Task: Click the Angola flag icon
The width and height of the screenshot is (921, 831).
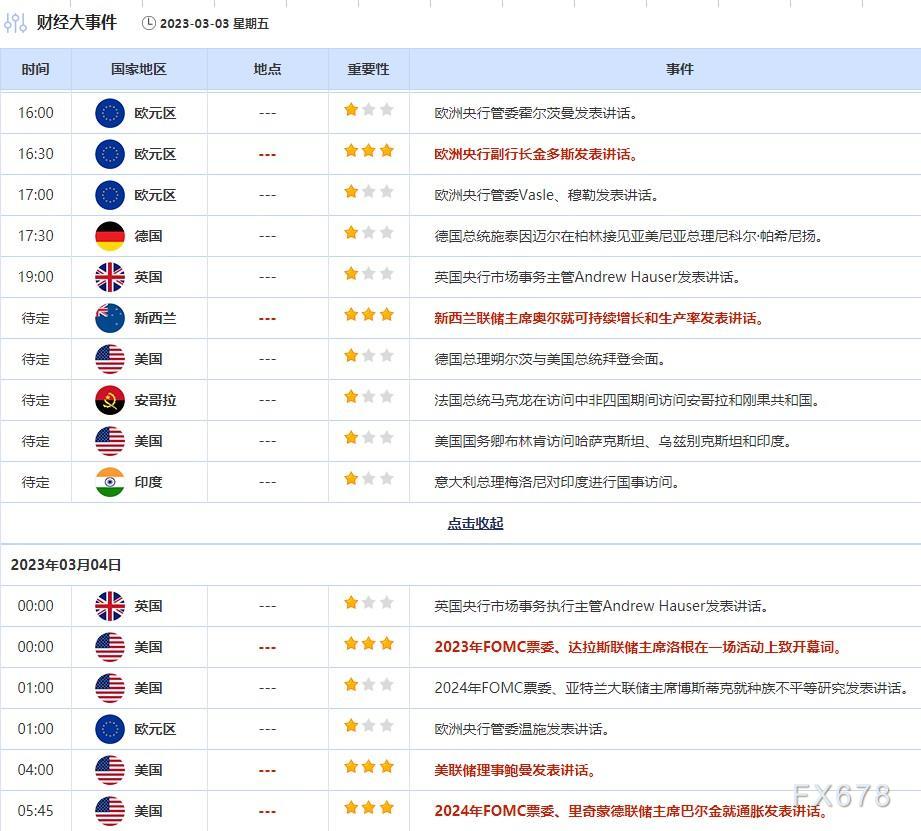Action: click(110, 400)
